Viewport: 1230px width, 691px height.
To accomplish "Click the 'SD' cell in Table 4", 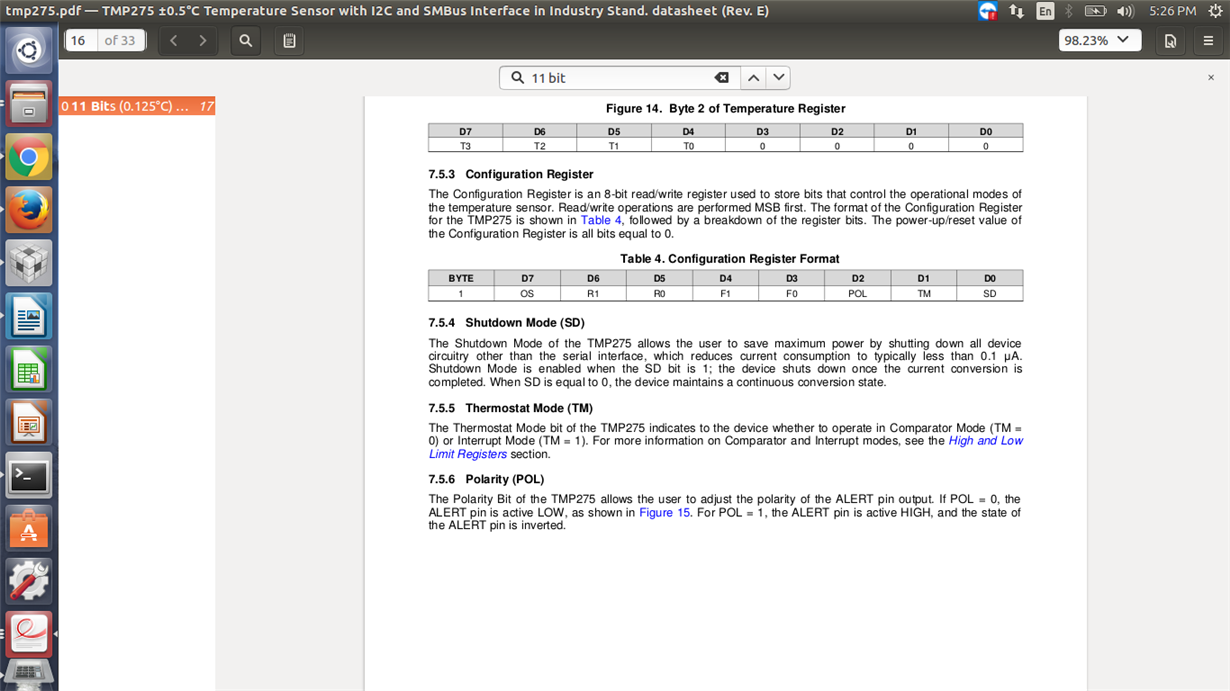I will click(990, 294).
